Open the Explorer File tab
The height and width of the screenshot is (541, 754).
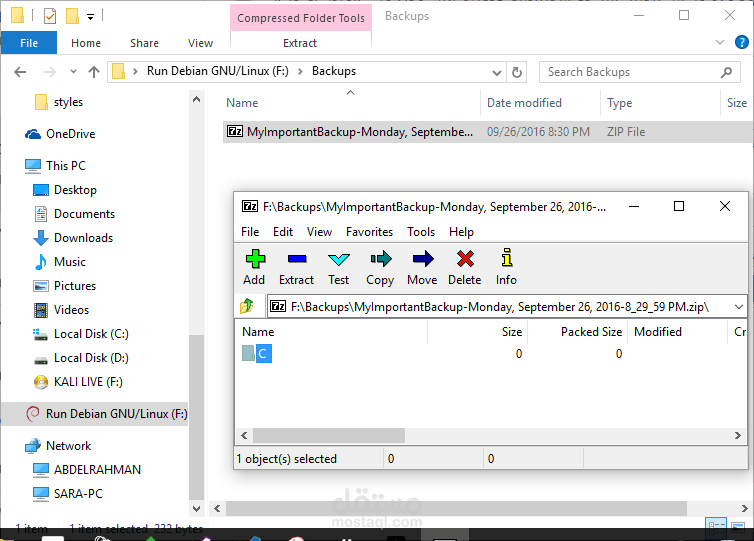click(29, 43)
